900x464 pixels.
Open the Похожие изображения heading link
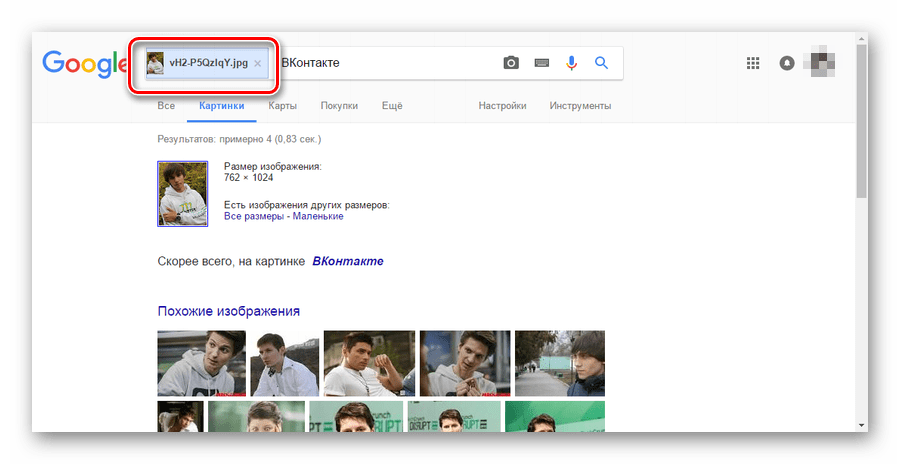coord(228,311)
